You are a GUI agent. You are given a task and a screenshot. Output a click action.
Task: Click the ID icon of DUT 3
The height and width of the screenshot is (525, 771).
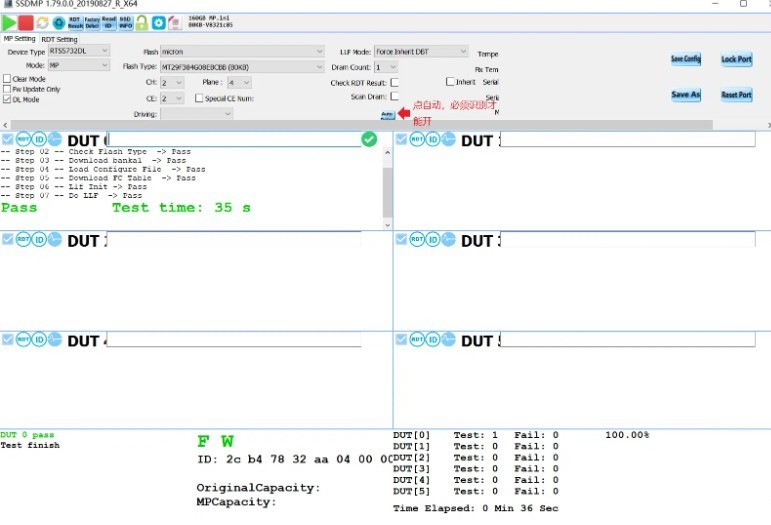(433, 239)
